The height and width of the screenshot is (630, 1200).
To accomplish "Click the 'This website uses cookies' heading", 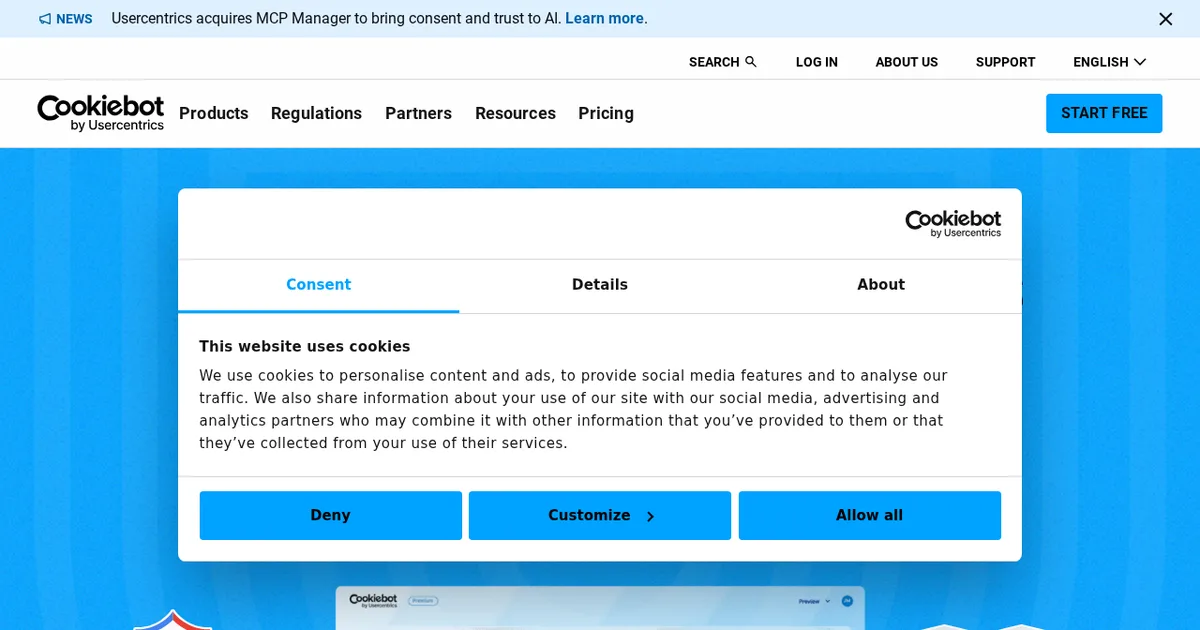I will coord(304,347).
